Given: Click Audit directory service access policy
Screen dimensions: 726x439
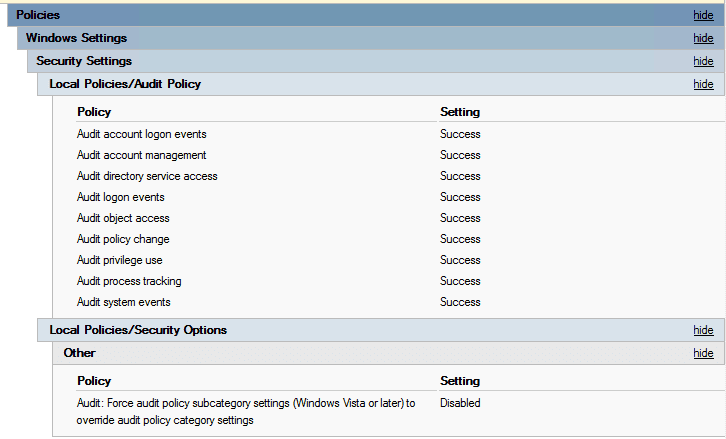Looking at the screenshot, I should coord(147,176).
